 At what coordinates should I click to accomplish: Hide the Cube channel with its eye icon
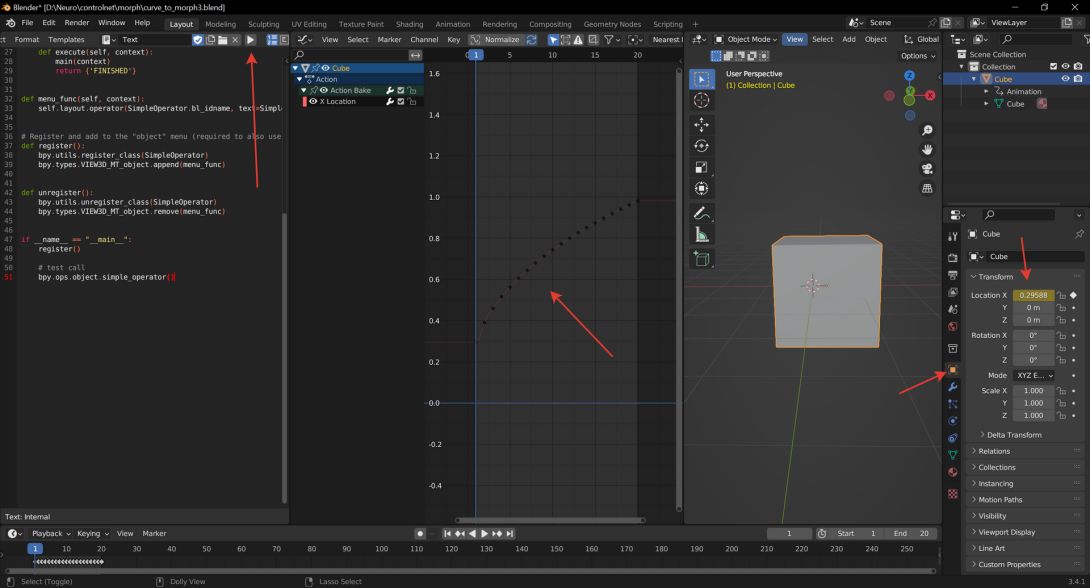point(325,68)
